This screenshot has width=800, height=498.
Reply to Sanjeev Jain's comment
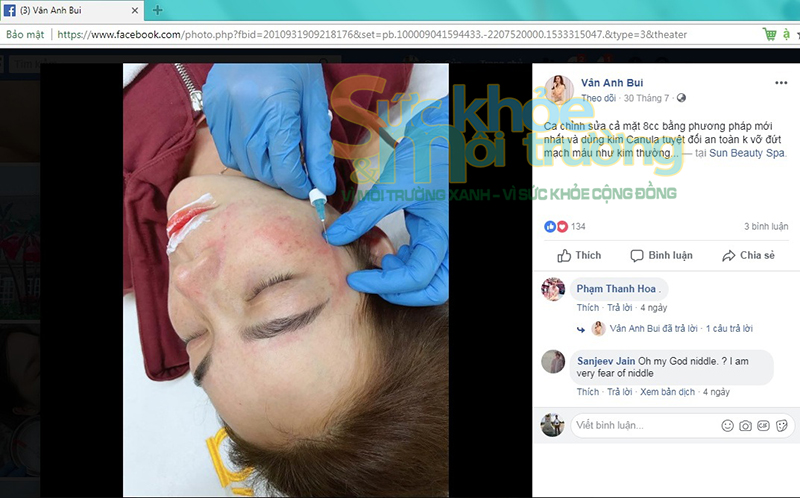tap(619, 392)
